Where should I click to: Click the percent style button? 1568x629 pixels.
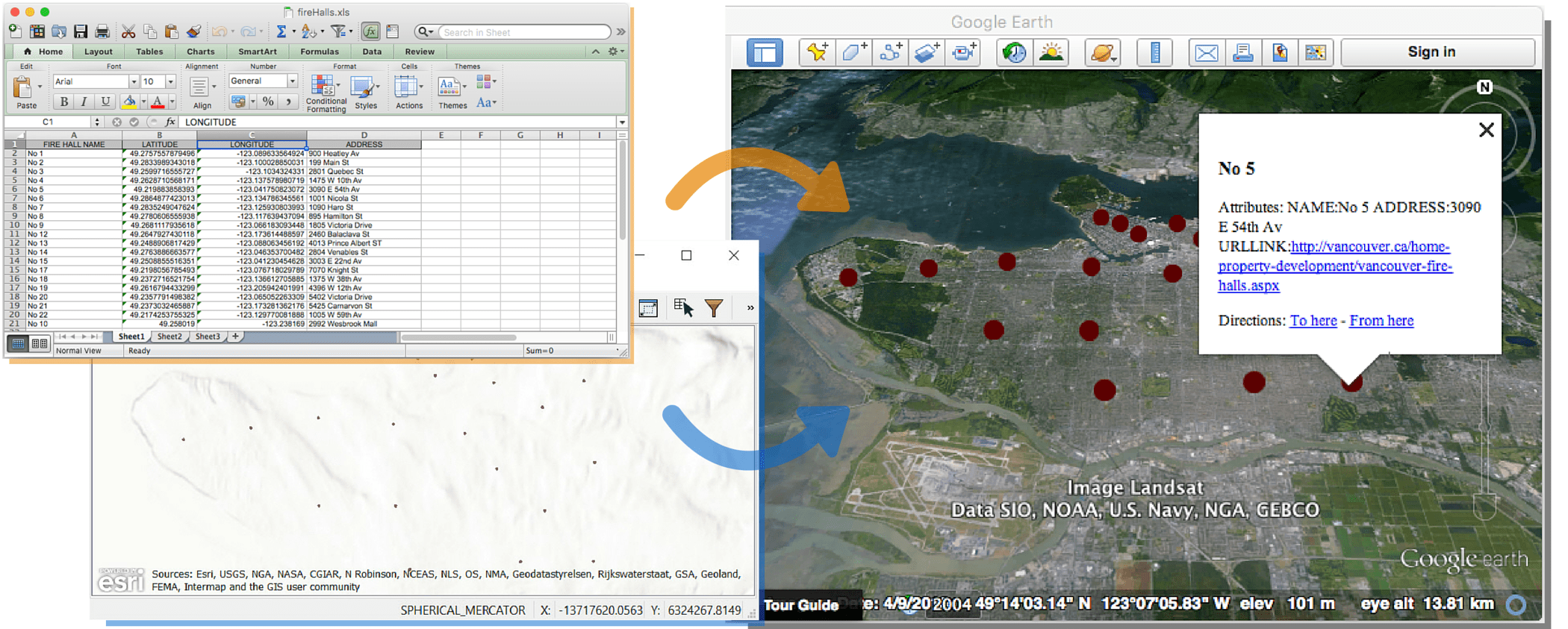(268, 101)
